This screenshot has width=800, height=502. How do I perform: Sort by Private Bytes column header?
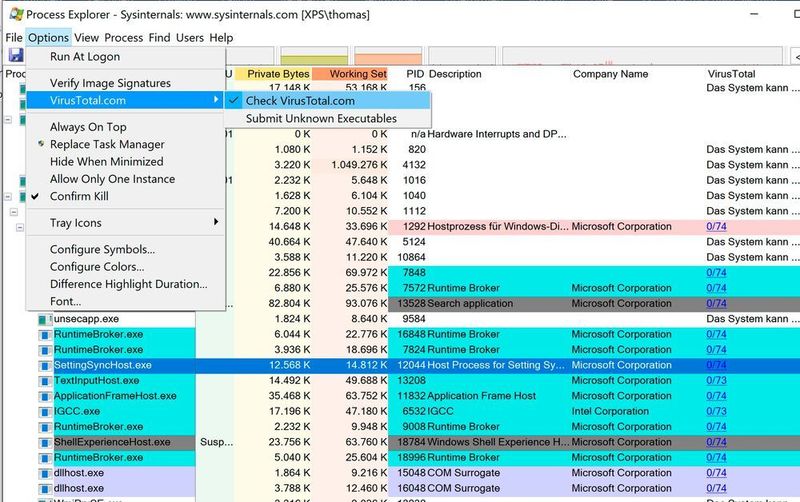tap(273, 74)
